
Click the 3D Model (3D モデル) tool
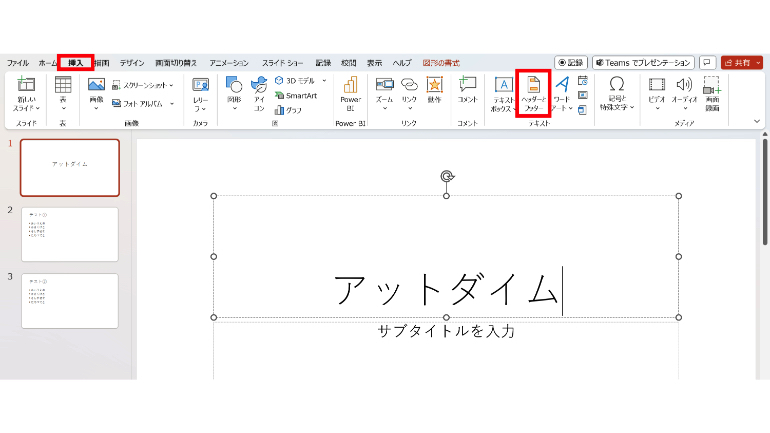click(295, 81)
